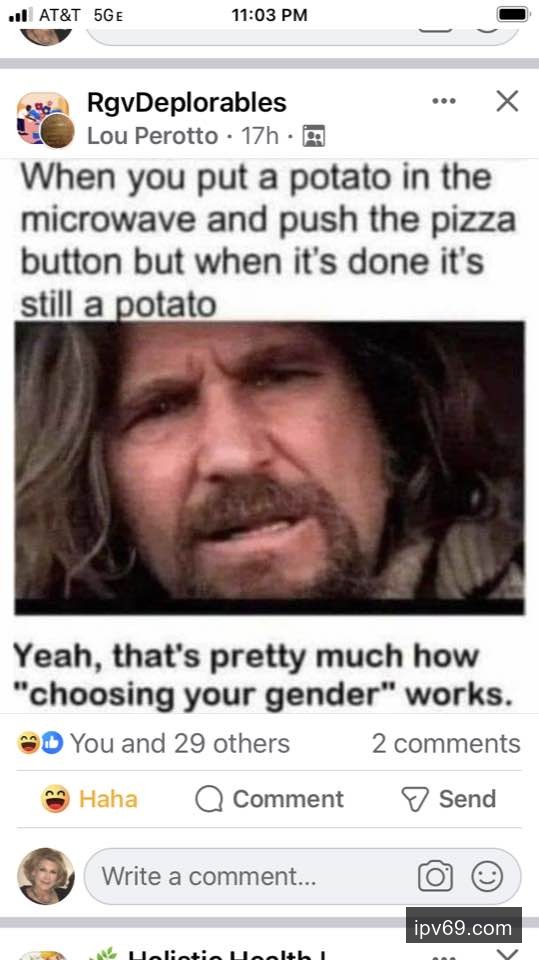Open the emoji smiley picker
The height and width of the screenshot is (960, 539).
click(487, 877)
